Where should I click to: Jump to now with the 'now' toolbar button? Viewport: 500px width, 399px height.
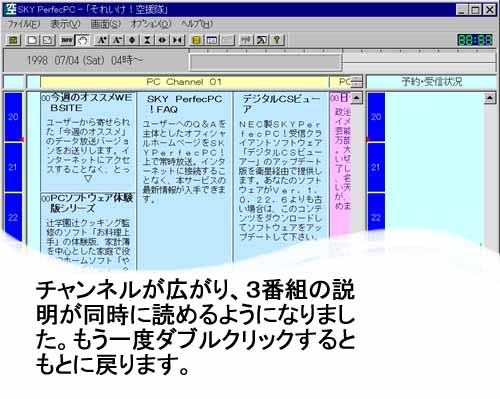coord(67,40)
